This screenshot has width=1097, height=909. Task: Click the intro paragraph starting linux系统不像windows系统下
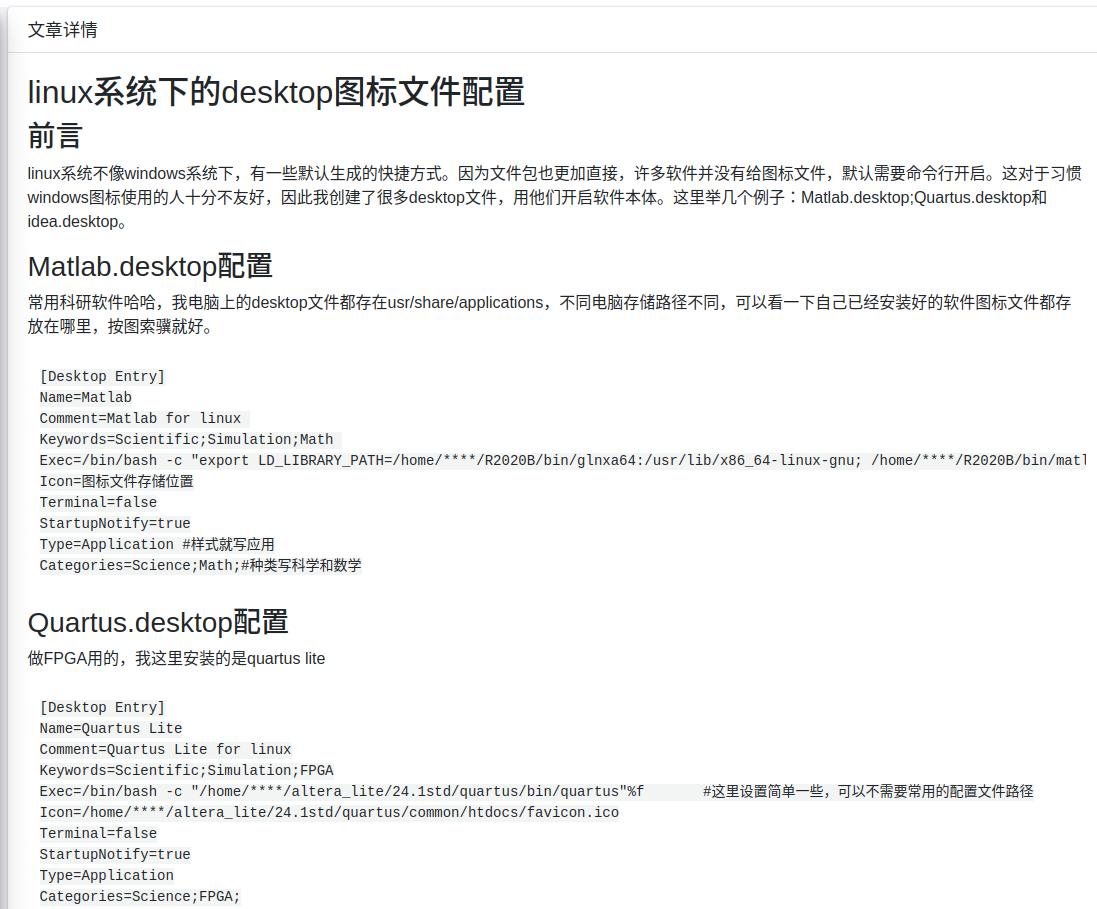tap(554, 197)
